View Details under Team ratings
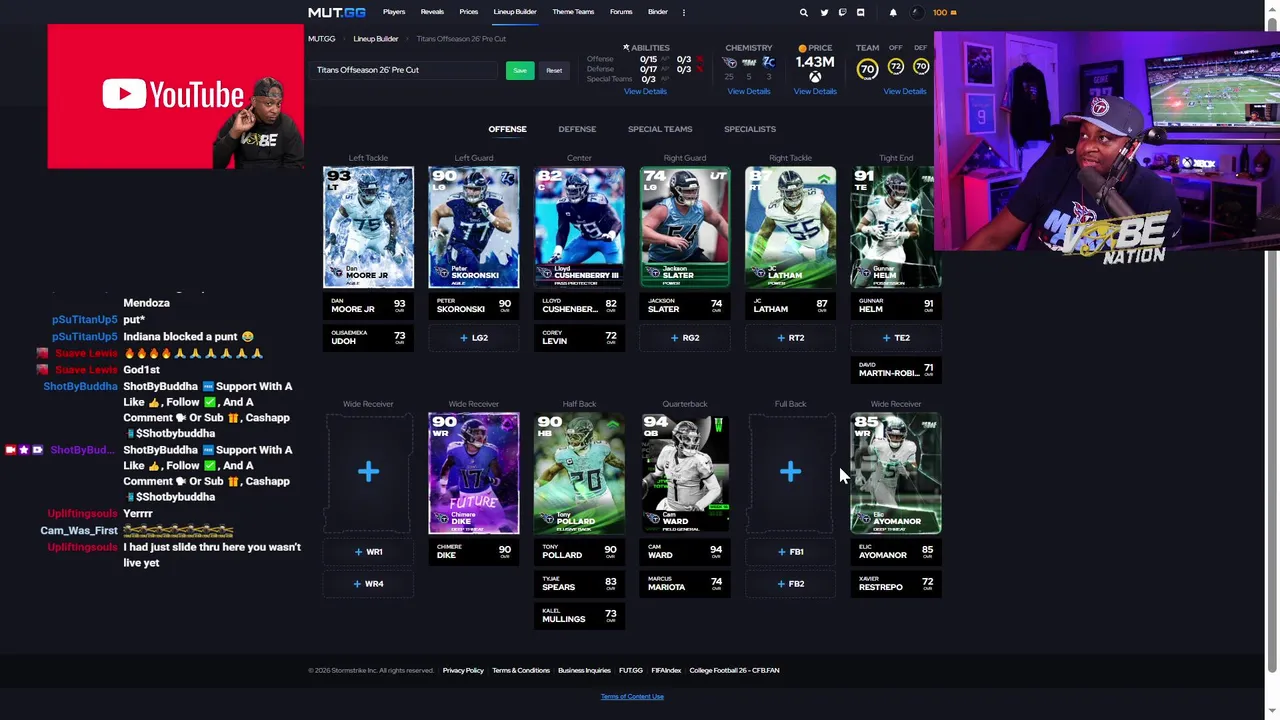Image resolution: width=1280 pixels, height=720 pixels. [905, 91]
